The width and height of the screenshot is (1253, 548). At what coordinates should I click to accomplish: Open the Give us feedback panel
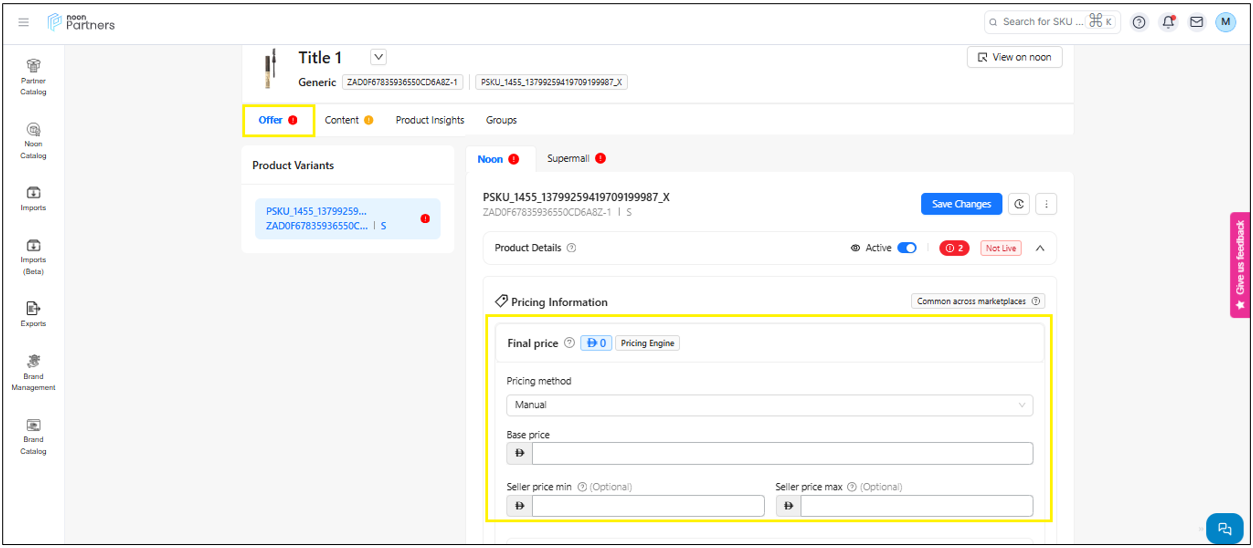[1240, 265]
